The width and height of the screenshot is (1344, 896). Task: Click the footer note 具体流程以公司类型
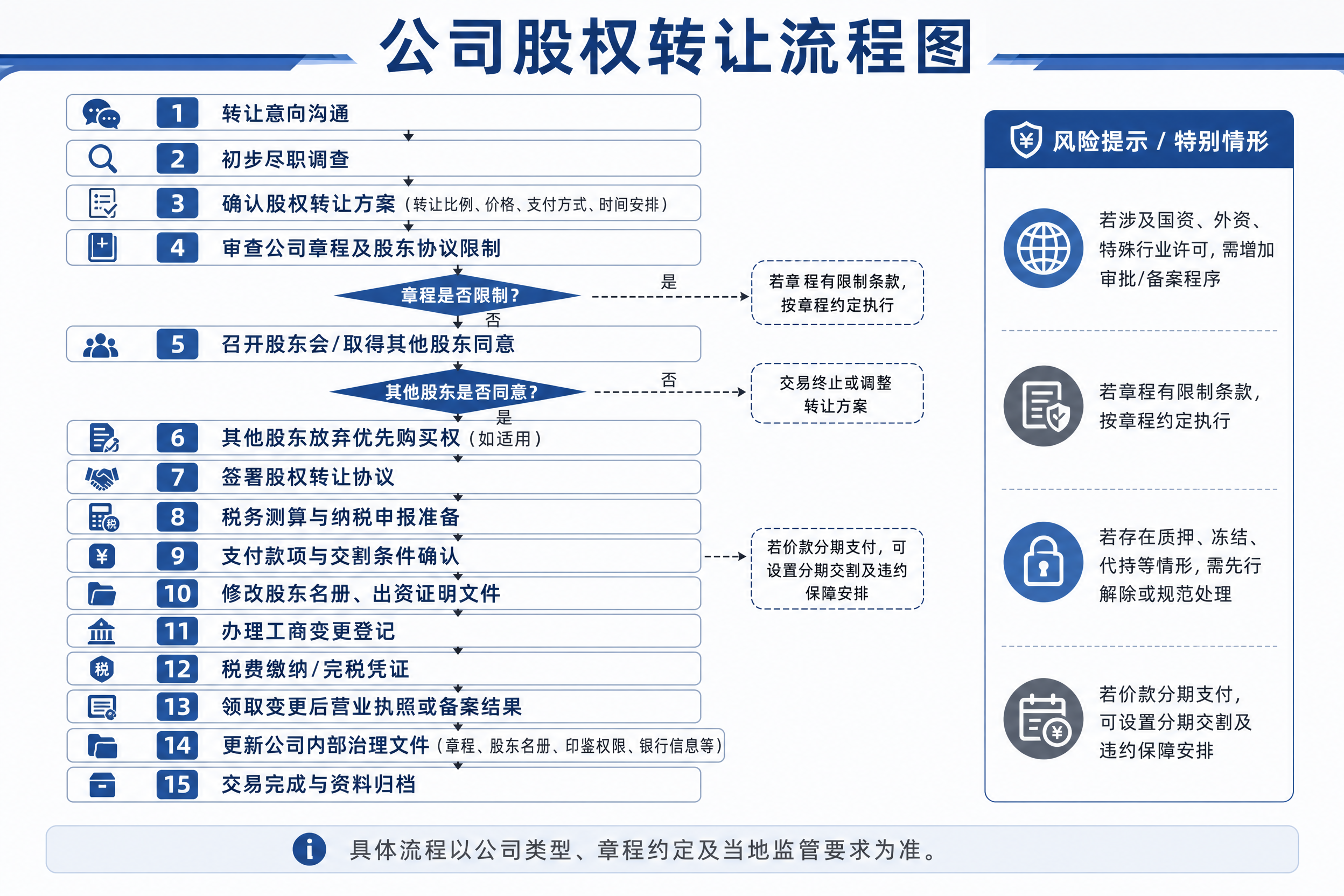[644, 850]
